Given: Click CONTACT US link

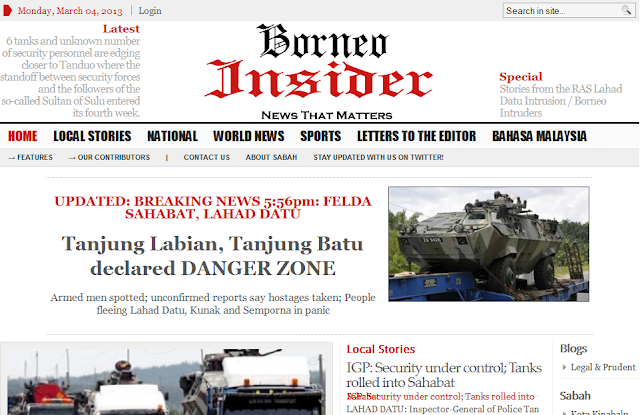Looking at the screenshot, I should pos(207,157).
